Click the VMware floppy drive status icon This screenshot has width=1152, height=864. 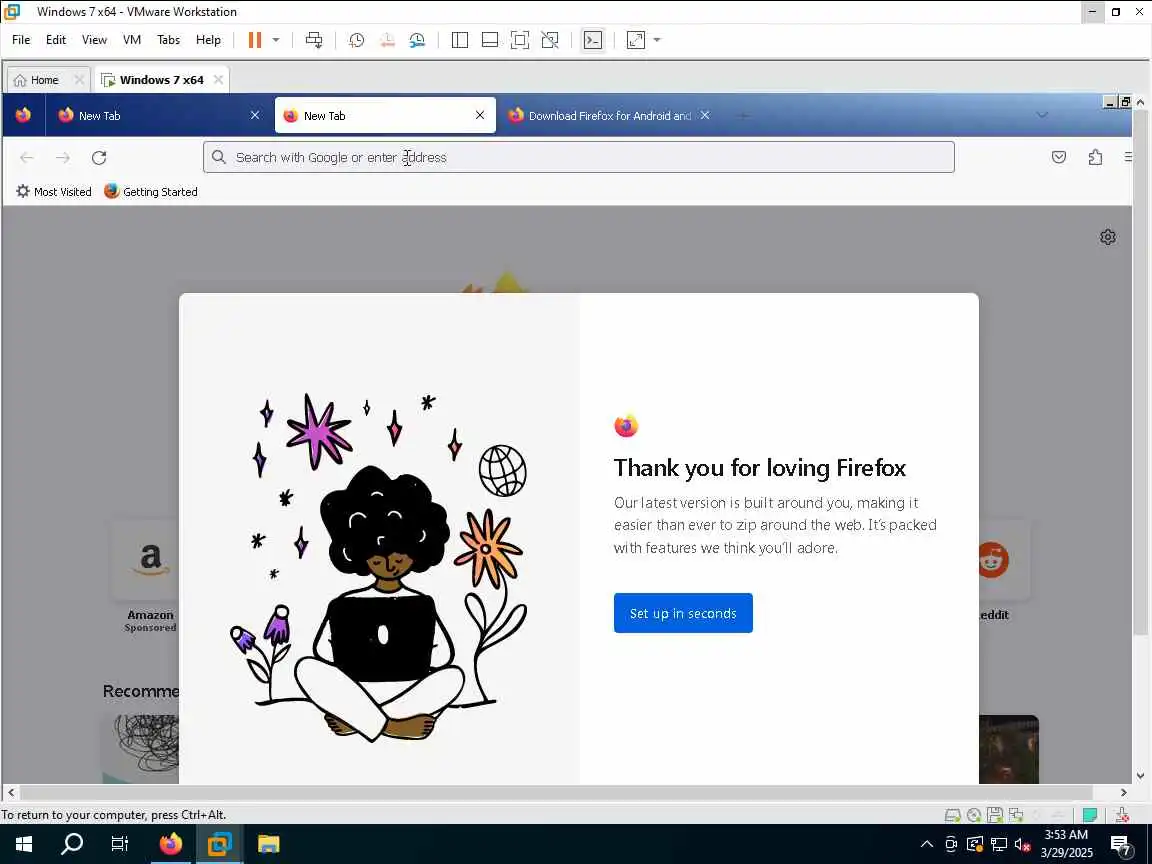click(995, 814)
